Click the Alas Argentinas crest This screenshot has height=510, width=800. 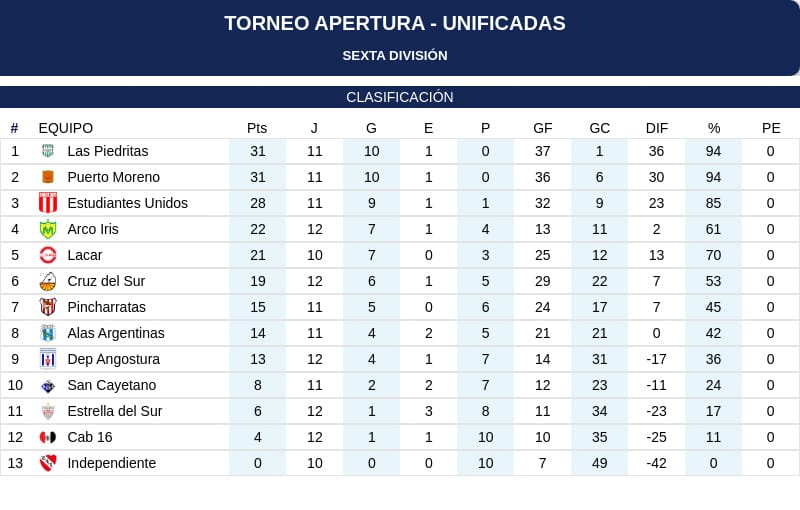tap(48, 333)
